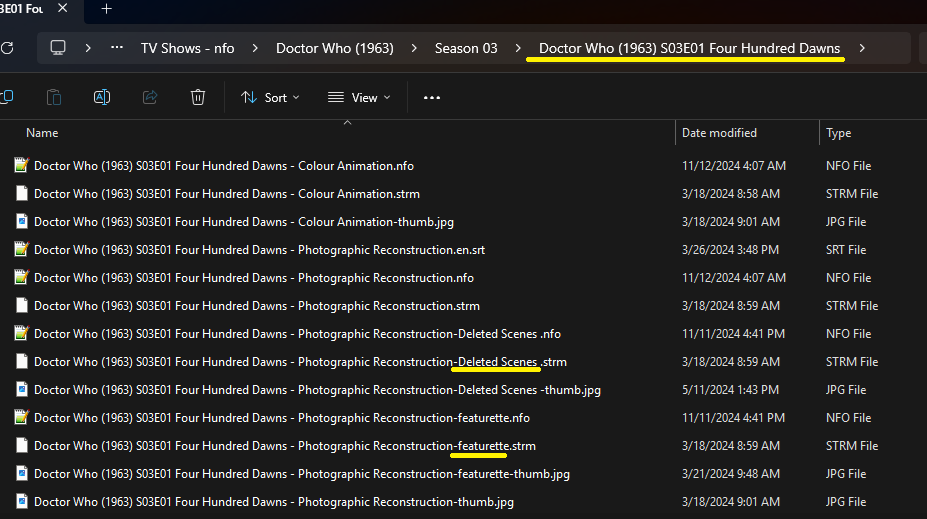Open a new tab with the plus button
The image size is (927, 519).
pyautogui.click(x=106, y=9)
